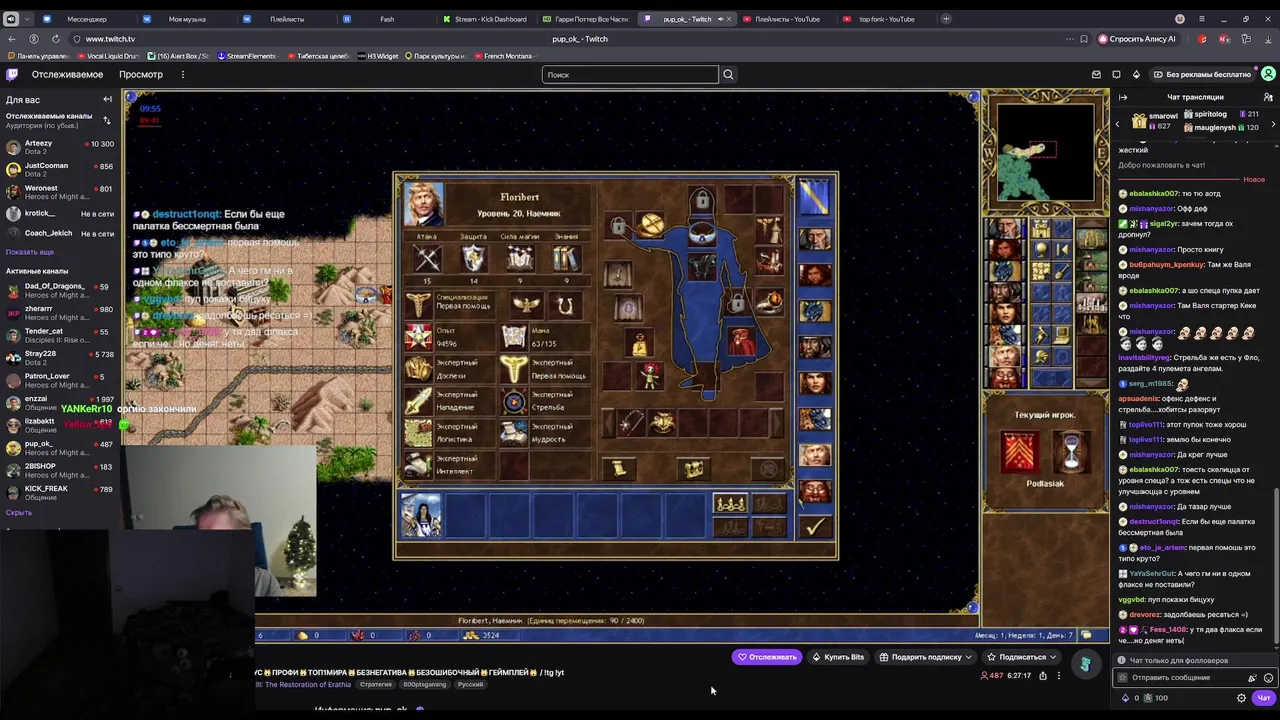Switch to 'Плейлисты - YouTube' browser tab
This screenshot has width=1280, height=720.
click(782, 19)
